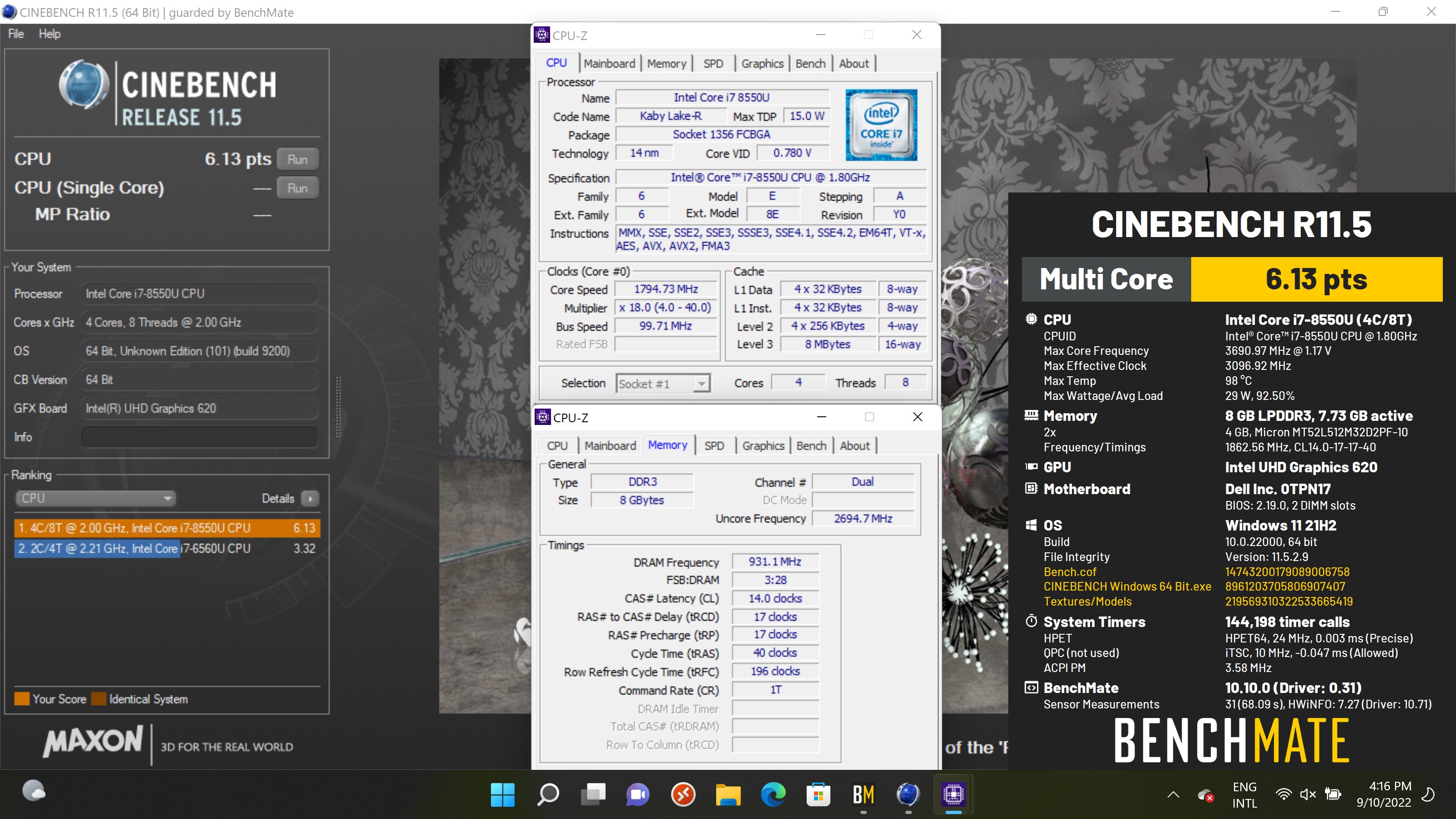Switch to CPU tab in lower CPU-Z
The height and width of the screenshot is (819, 1456).
557,445
